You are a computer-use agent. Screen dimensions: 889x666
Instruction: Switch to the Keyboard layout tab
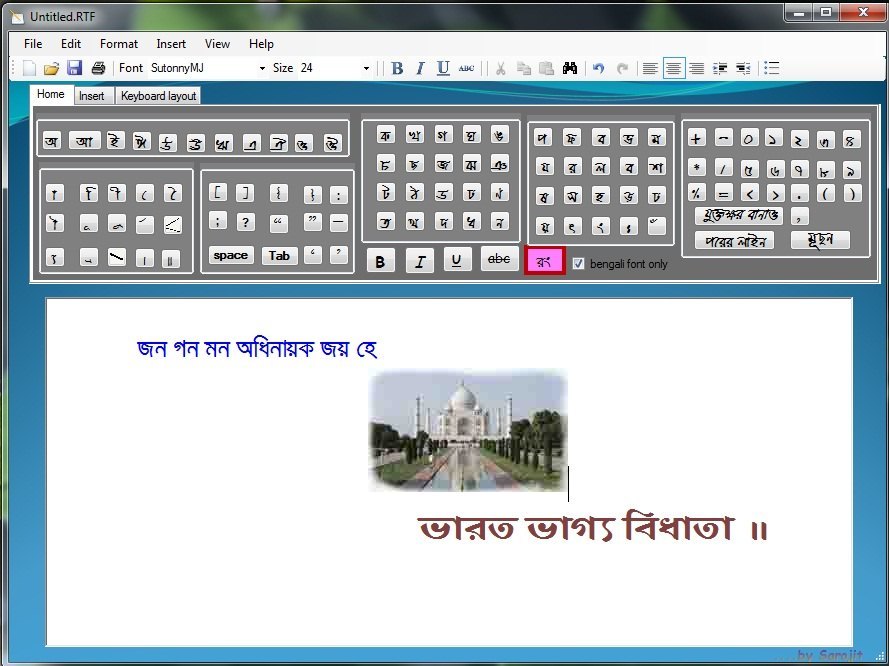(158, 95)
